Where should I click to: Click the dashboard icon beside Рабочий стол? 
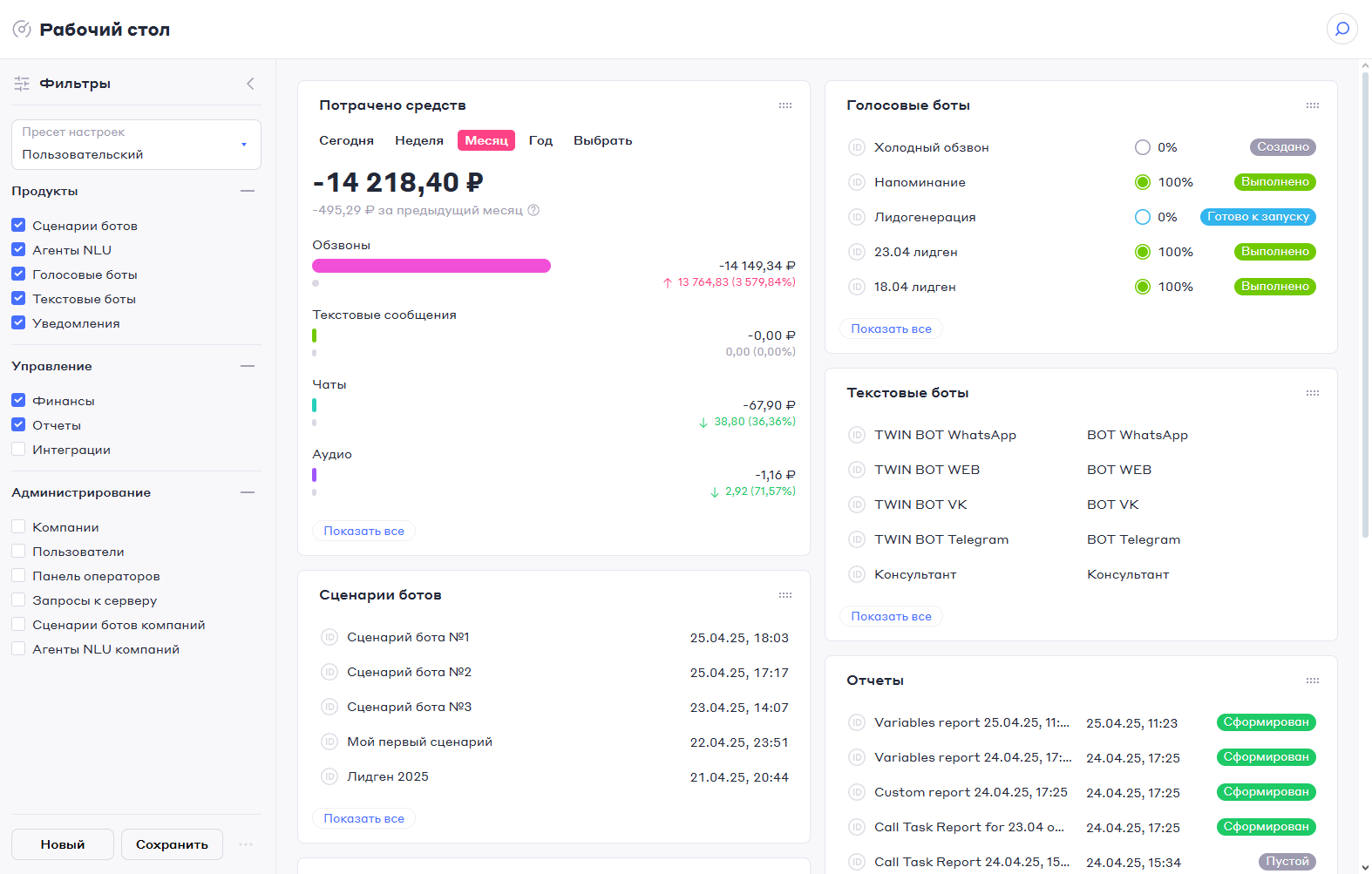click(x=22, y=29)
